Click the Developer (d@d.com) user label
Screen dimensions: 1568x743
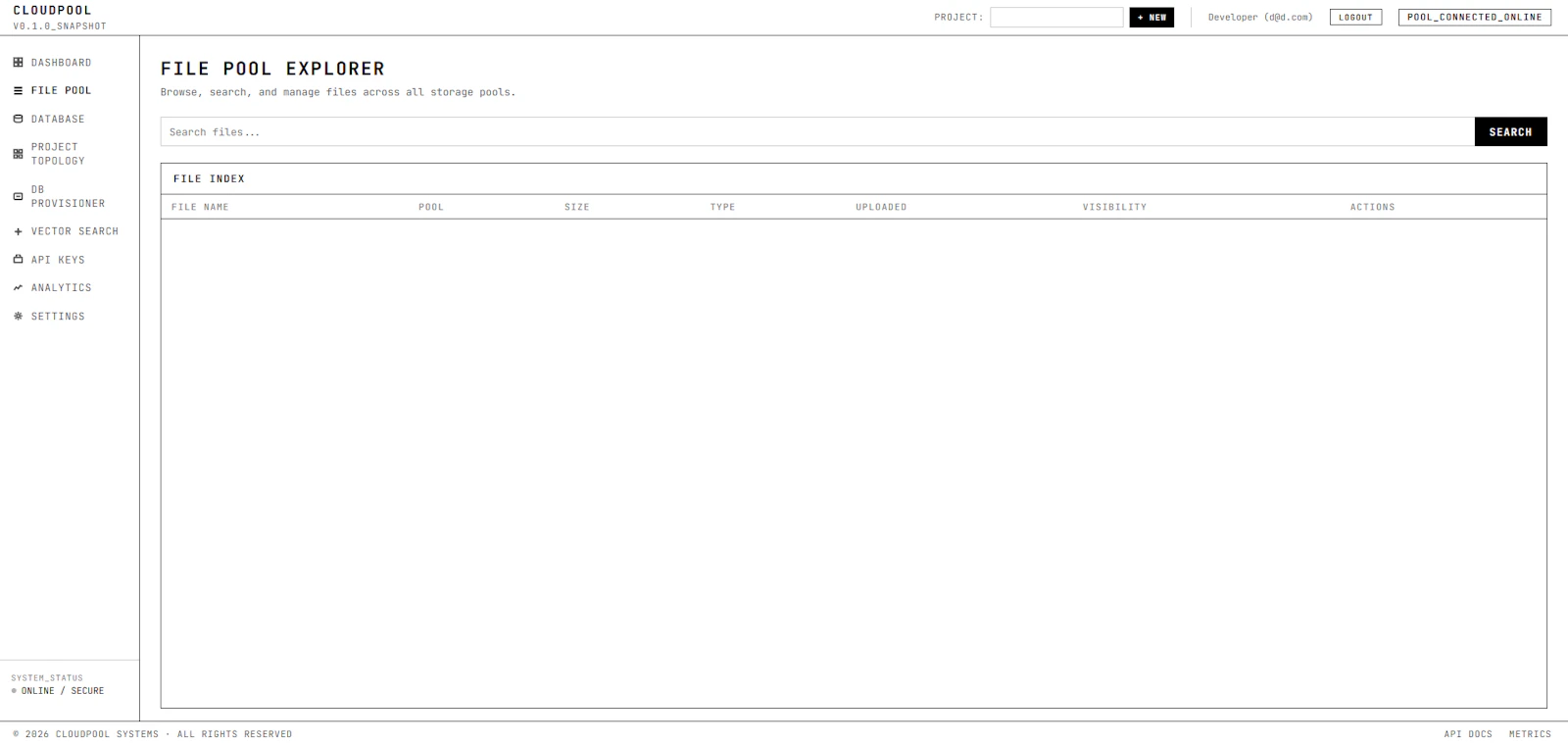[x=1260, y=17]
